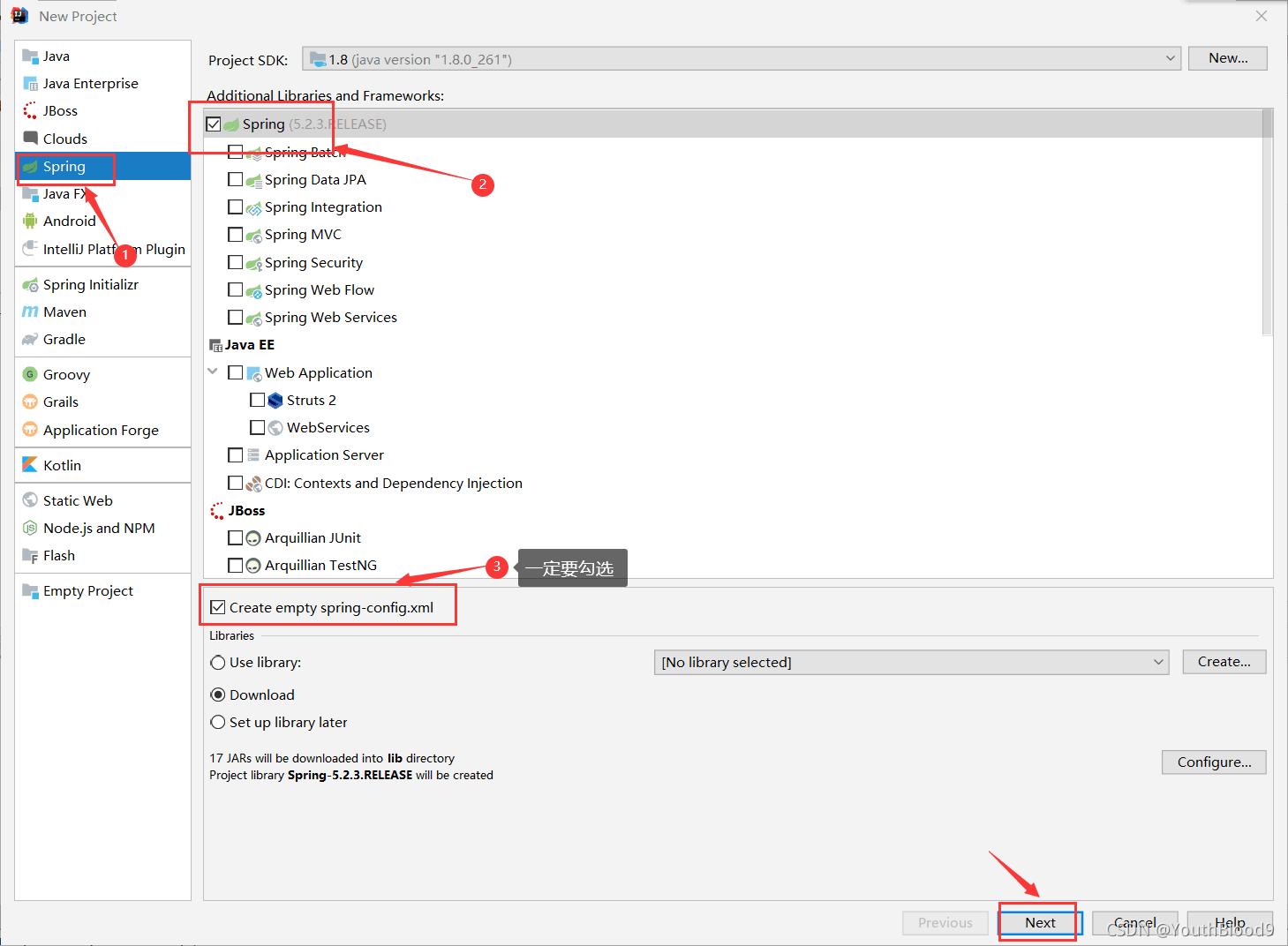Select IntelliJ Platform Plugin project type
This screenshot has width=1288, height=946.
click(x=102, y=249)
